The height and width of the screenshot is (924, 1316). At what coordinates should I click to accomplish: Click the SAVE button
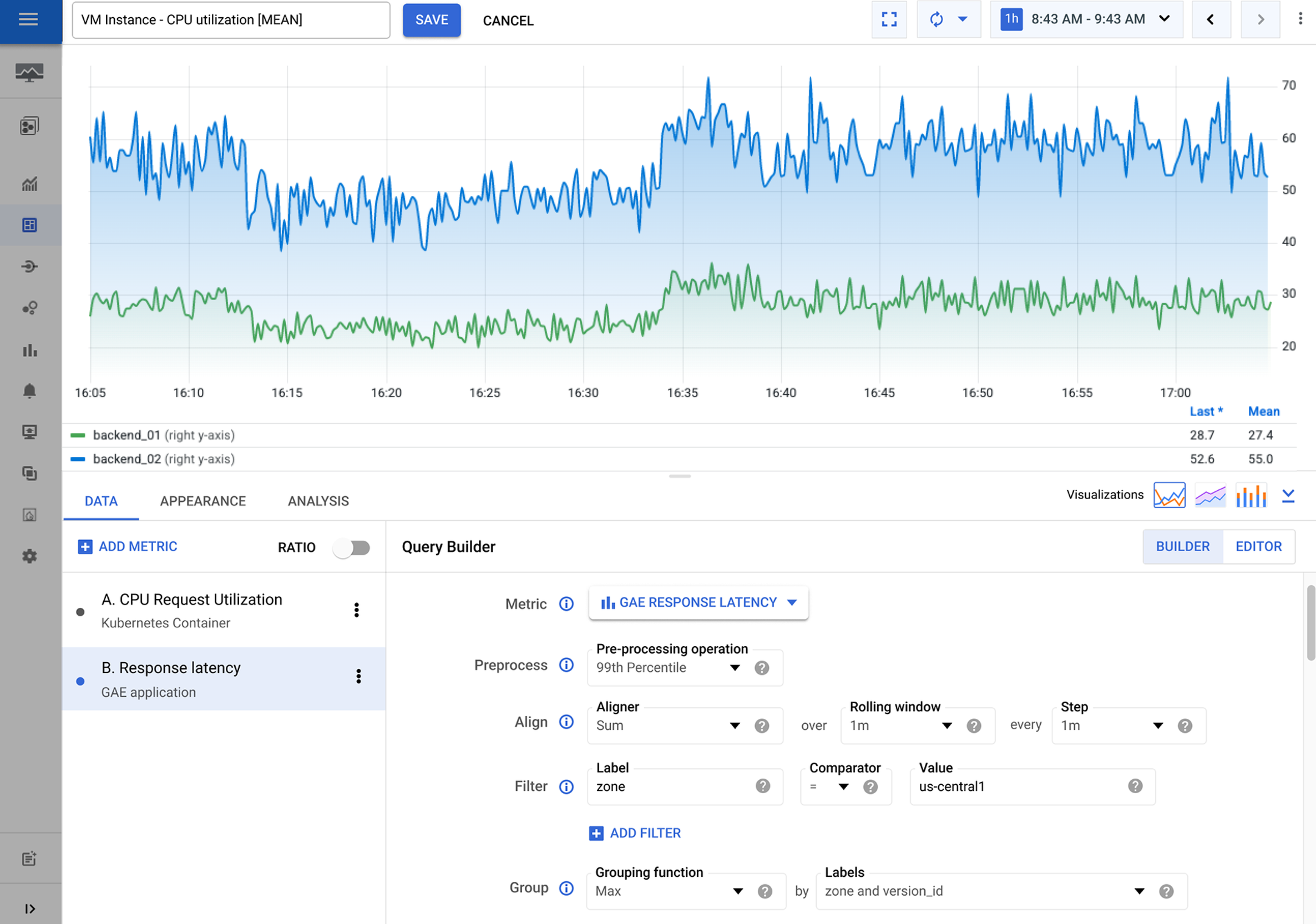coord(432,20)
